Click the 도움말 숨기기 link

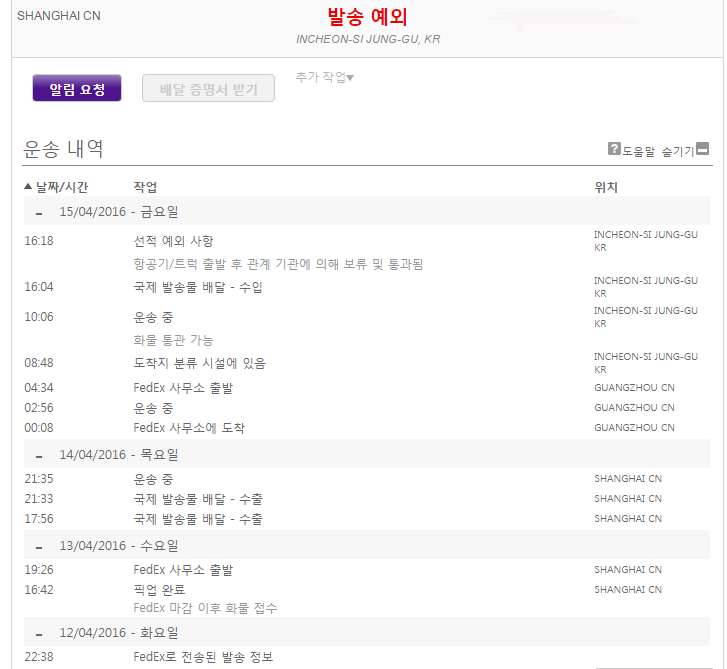[658, 151]
